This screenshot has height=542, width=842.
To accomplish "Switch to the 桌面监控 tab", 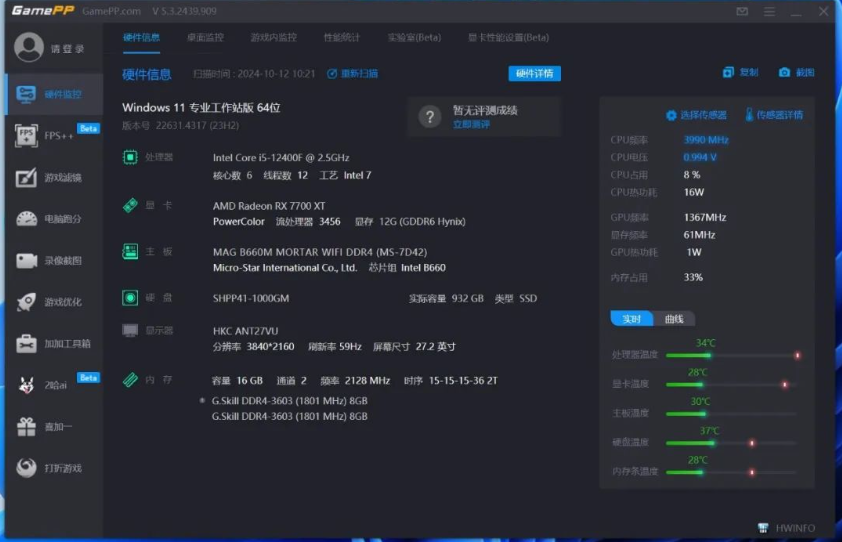I will tap(205, 38).
